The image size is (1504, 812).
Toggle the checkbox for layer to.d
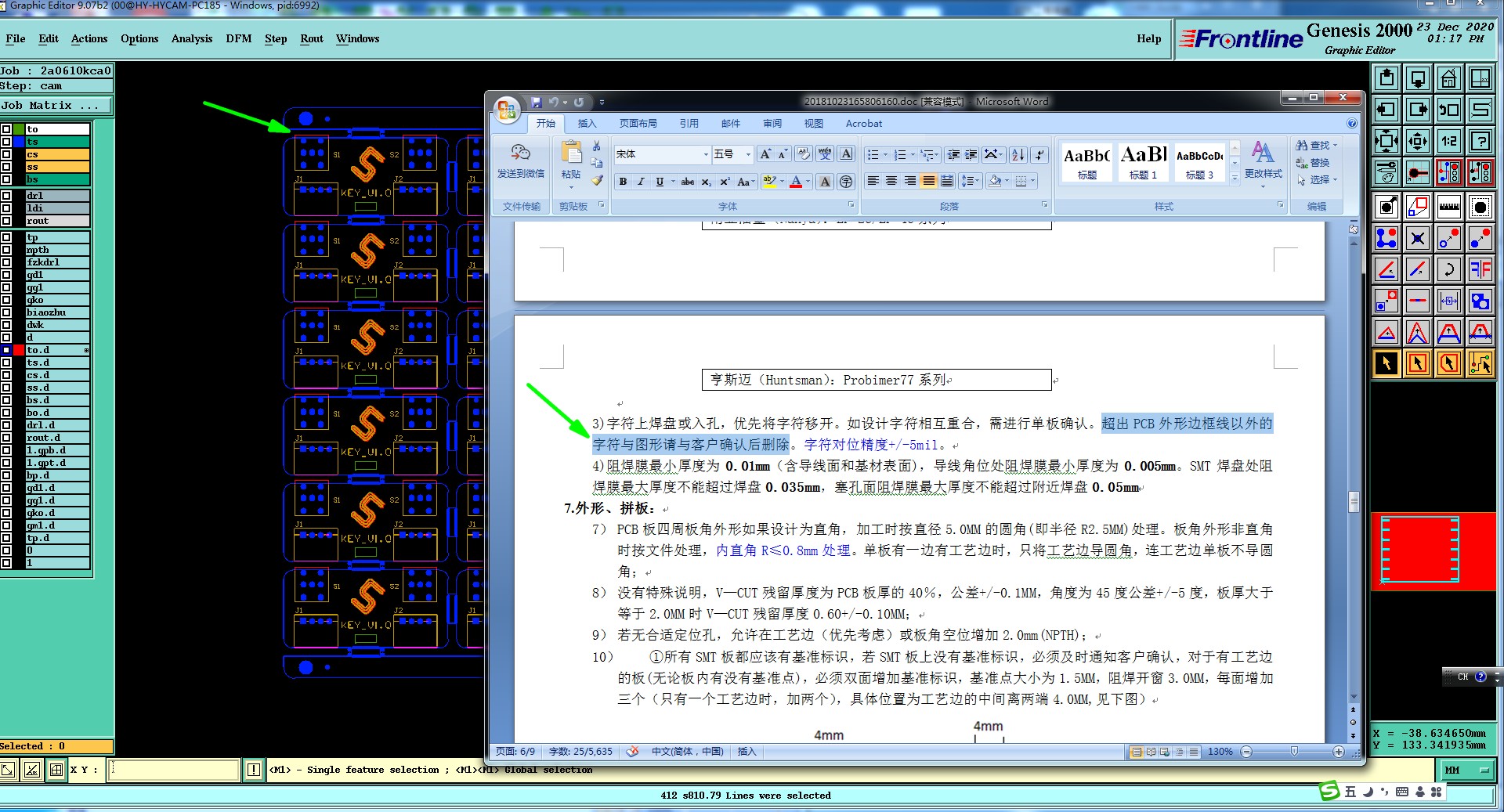6,350
